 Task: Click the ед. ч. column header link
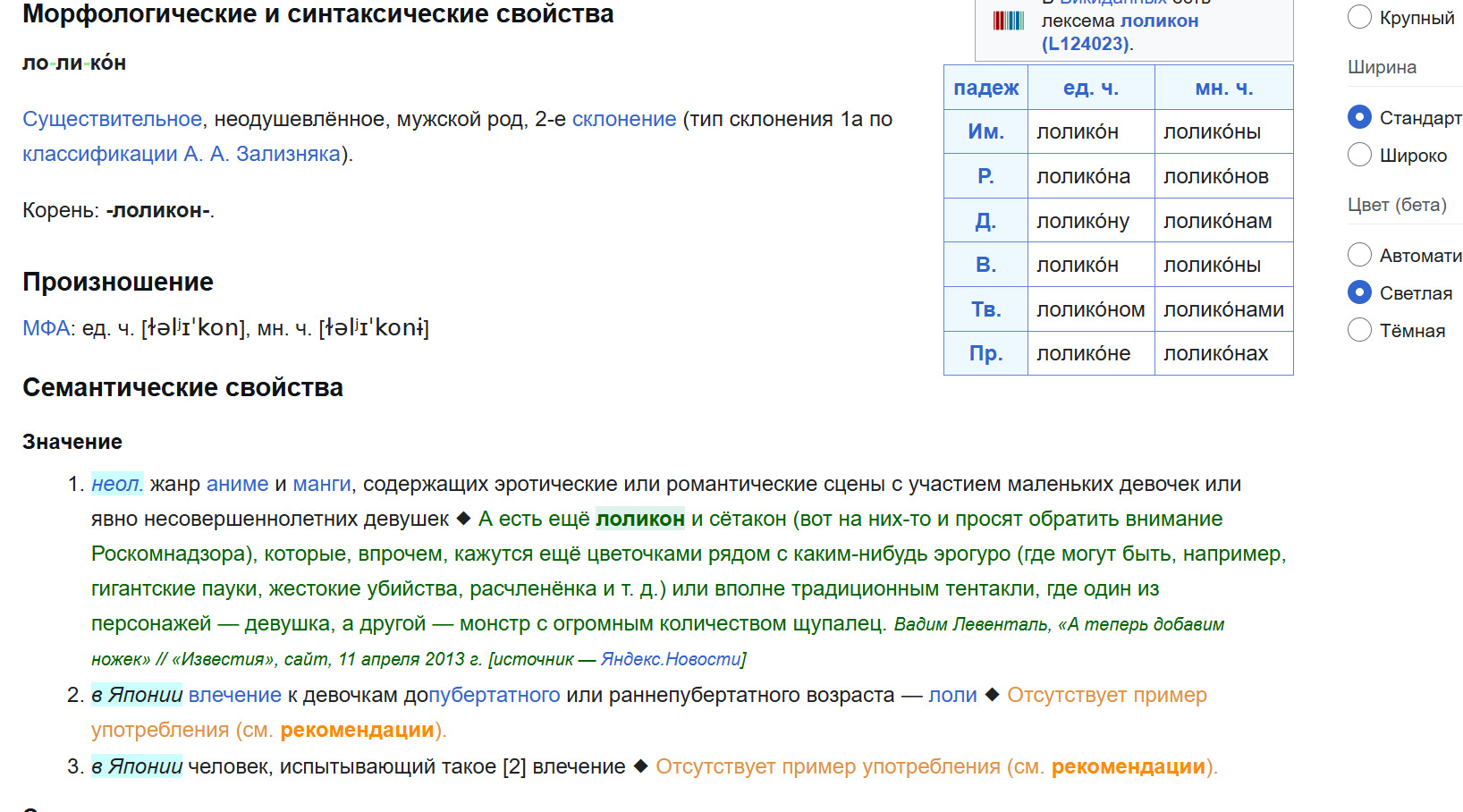[x=1090, y=88]
